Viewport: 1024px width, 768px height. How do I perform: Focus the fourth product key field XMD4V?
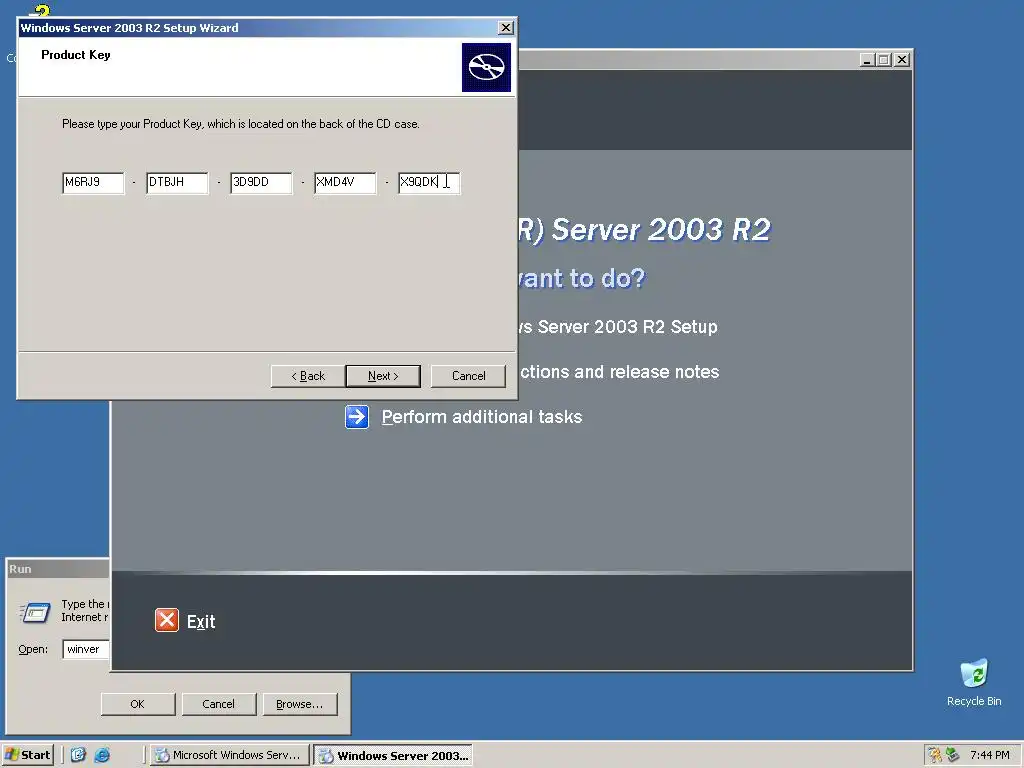[345, 183]
